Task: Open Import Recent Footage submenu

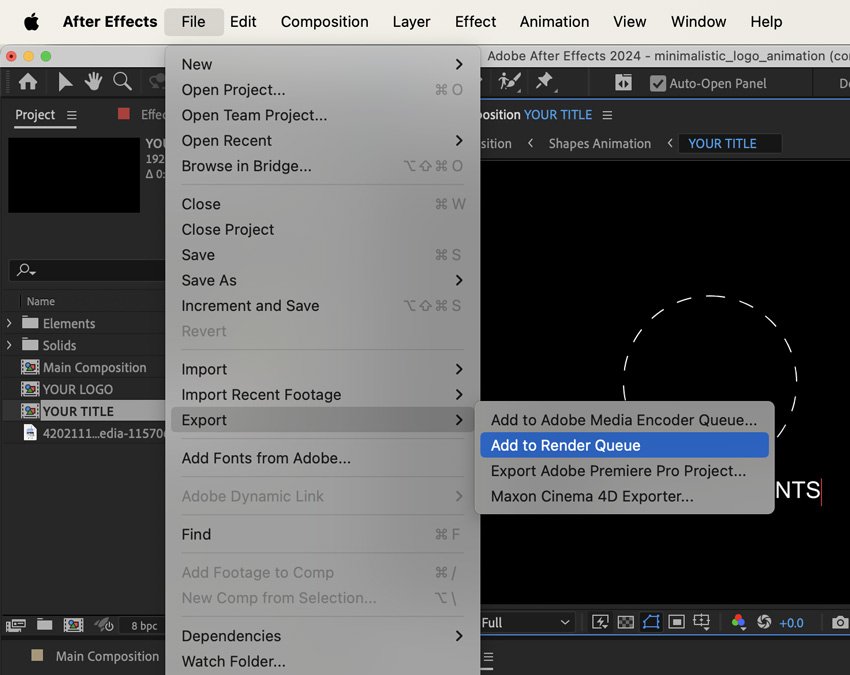Action: [323, 395]
